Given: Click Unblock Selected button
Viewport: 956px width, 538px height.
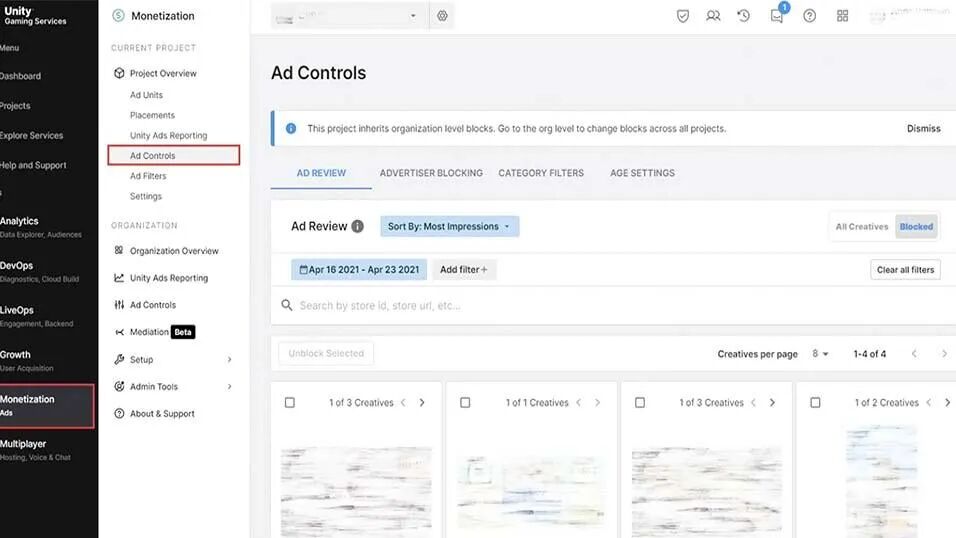Looking at the screenshot, I should (x=326, y=353).
